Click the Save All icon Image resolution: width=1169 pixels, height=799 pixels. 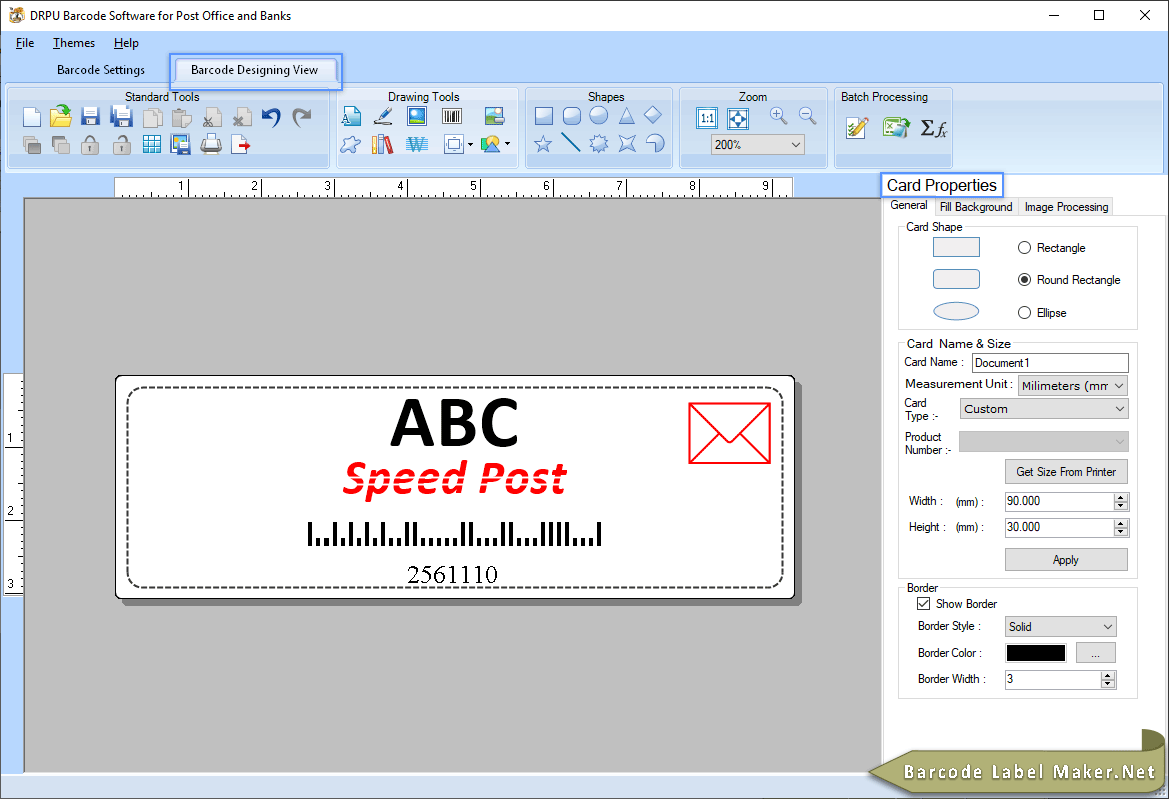coord(121,117)
